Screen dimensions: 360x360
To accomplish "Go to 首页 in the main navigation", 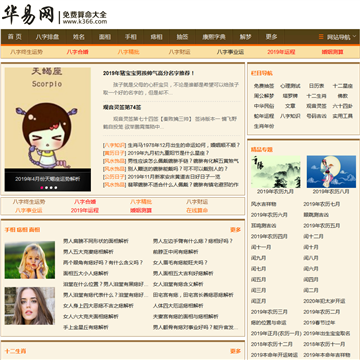I will click(15, 37).
